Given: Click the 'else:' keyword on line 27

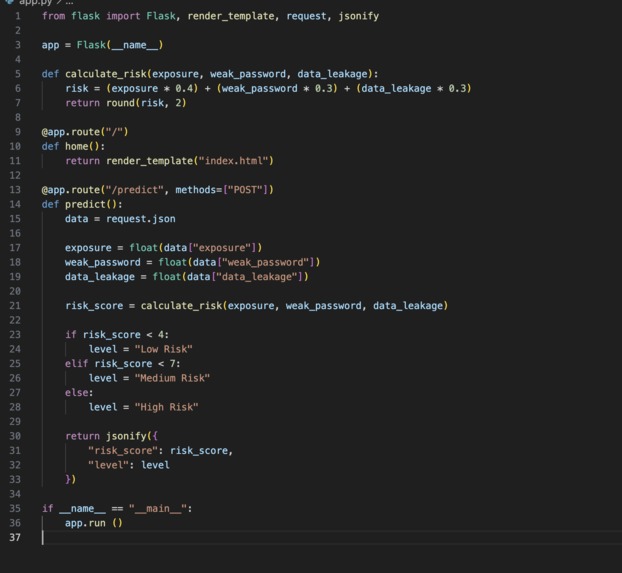Looking at the screenshot, I should click(x=79, y=393).
